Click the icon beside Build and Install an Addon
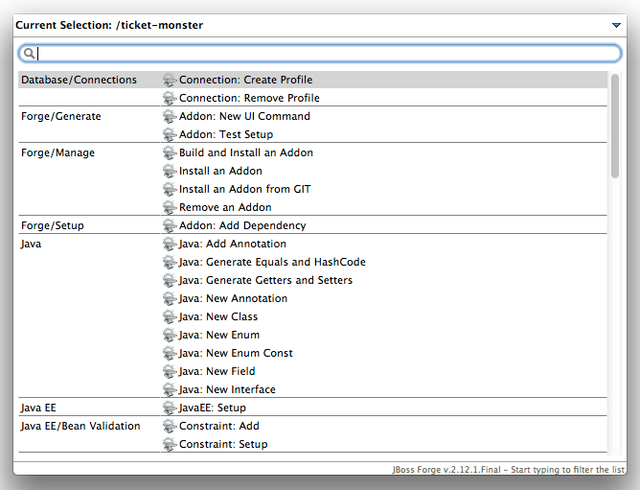Image resolution: width=640 pixels, height=490 pixels. tap(169, 153)
